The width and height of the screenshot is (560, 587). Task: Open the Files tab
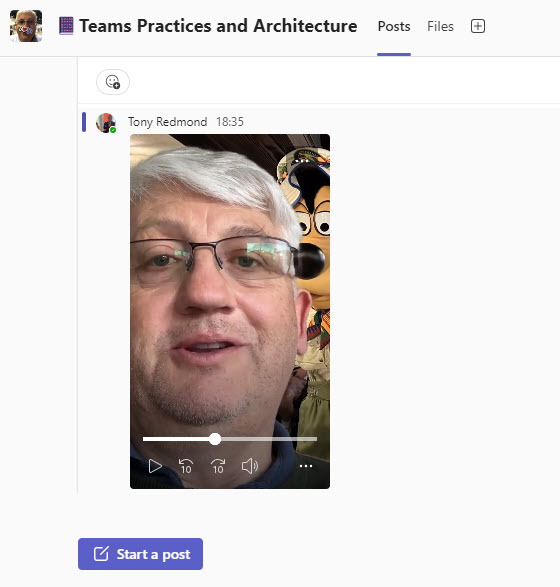pos(440,26)
